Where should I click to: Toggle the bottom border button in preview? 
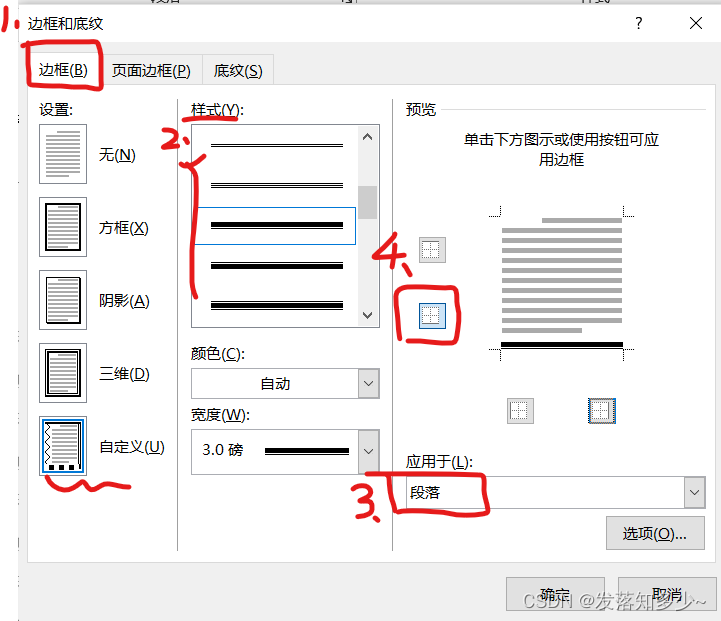click(x=432, y=316)
